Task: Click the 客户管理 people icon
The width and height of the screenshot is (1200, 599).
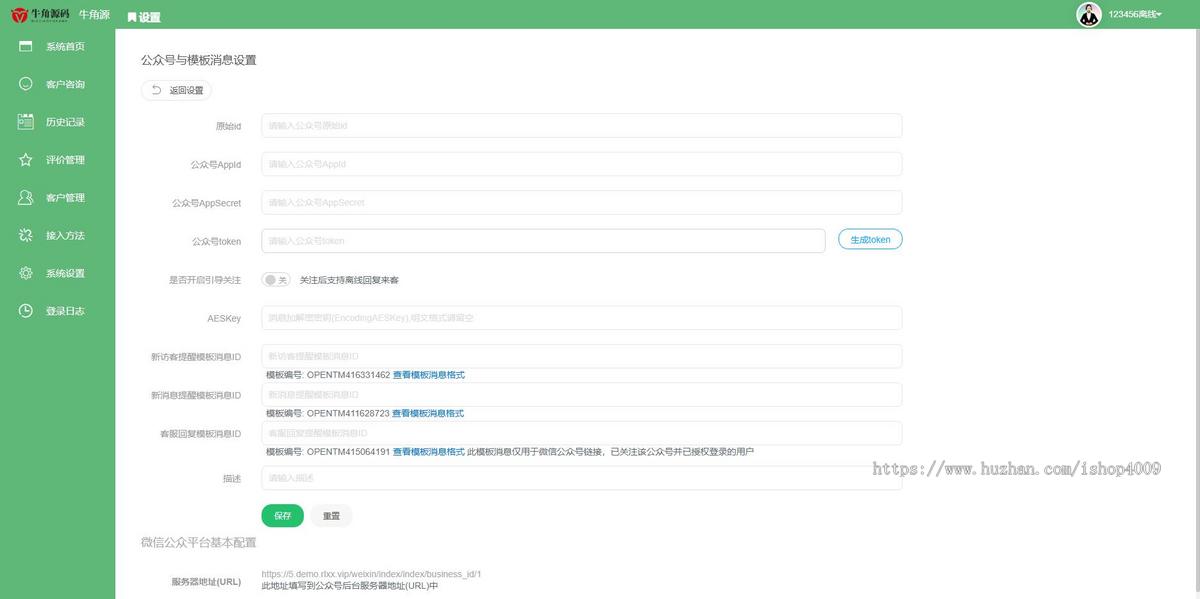Action: (x=26, y=197)
